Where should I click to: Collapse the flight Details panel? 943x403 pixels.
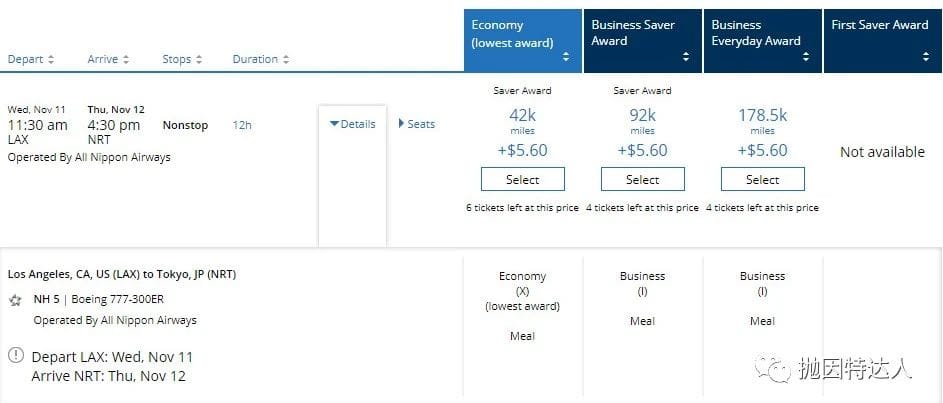(x=353, y=124)
